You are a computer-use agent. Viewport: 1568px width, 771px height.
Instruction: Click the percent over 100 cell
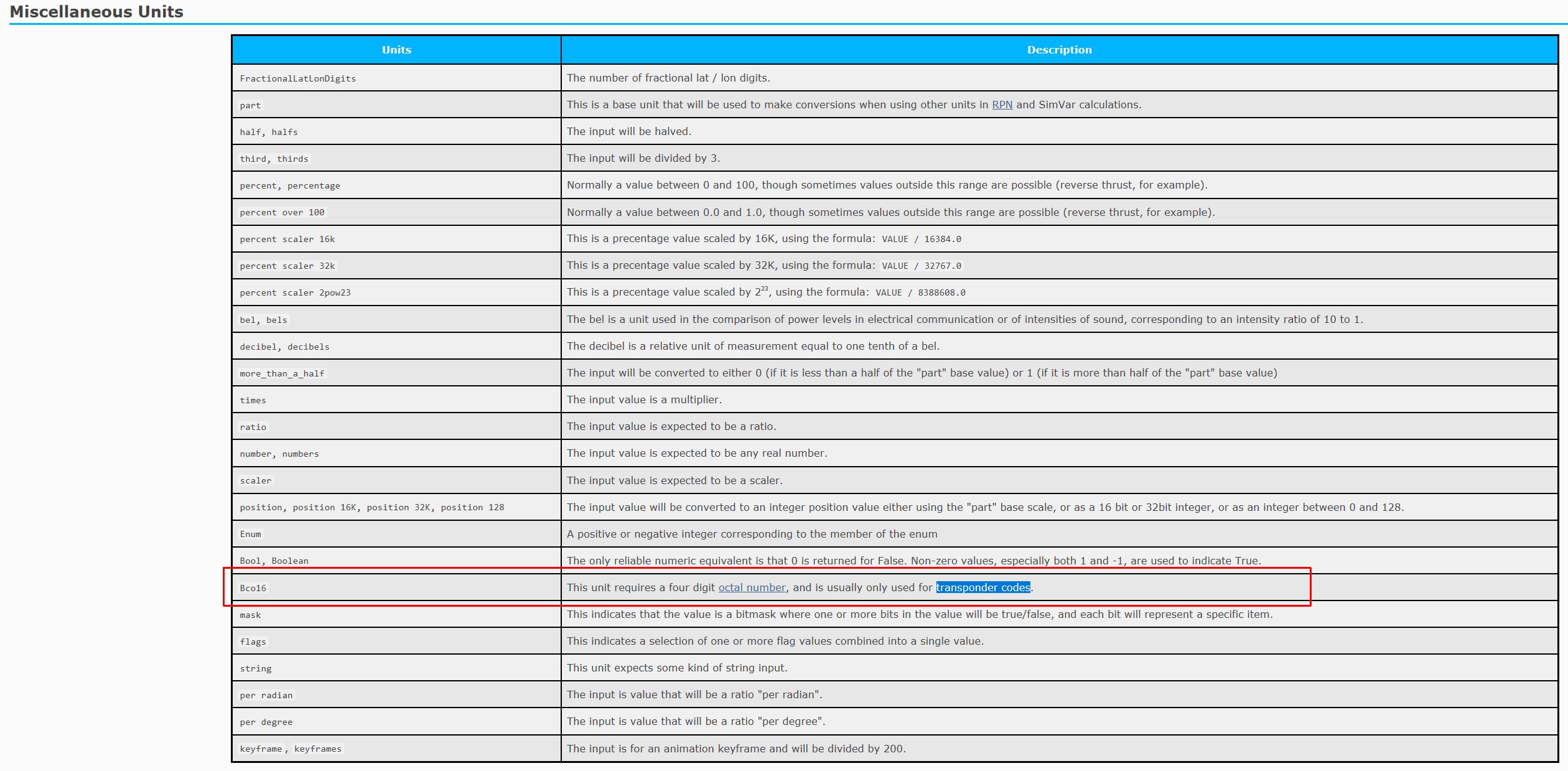[x=282, y=212]
